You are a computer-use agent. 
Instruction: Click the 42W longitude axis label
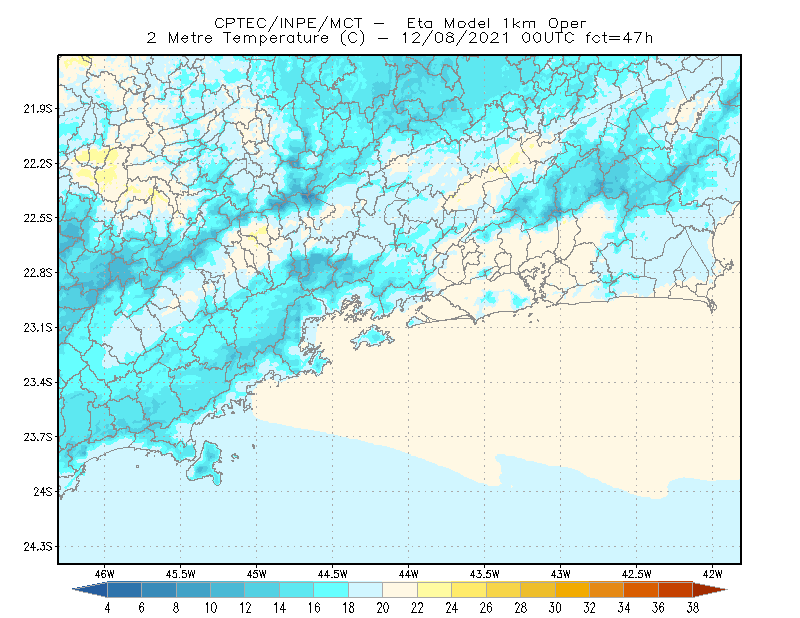click(x=712, y=574)
